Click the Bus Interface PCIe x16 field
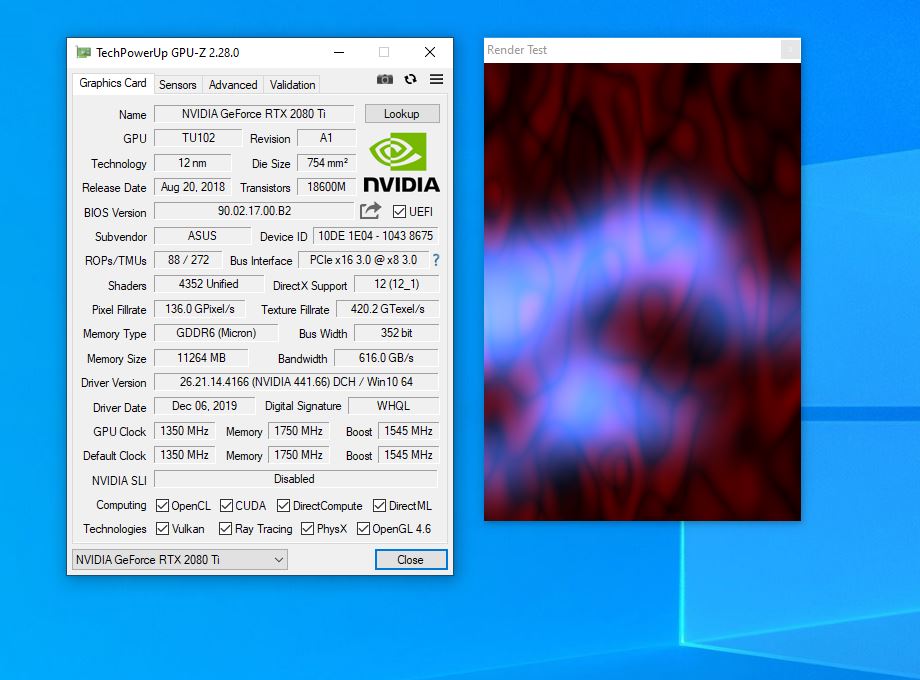920x680 pixels. point(364,260)
